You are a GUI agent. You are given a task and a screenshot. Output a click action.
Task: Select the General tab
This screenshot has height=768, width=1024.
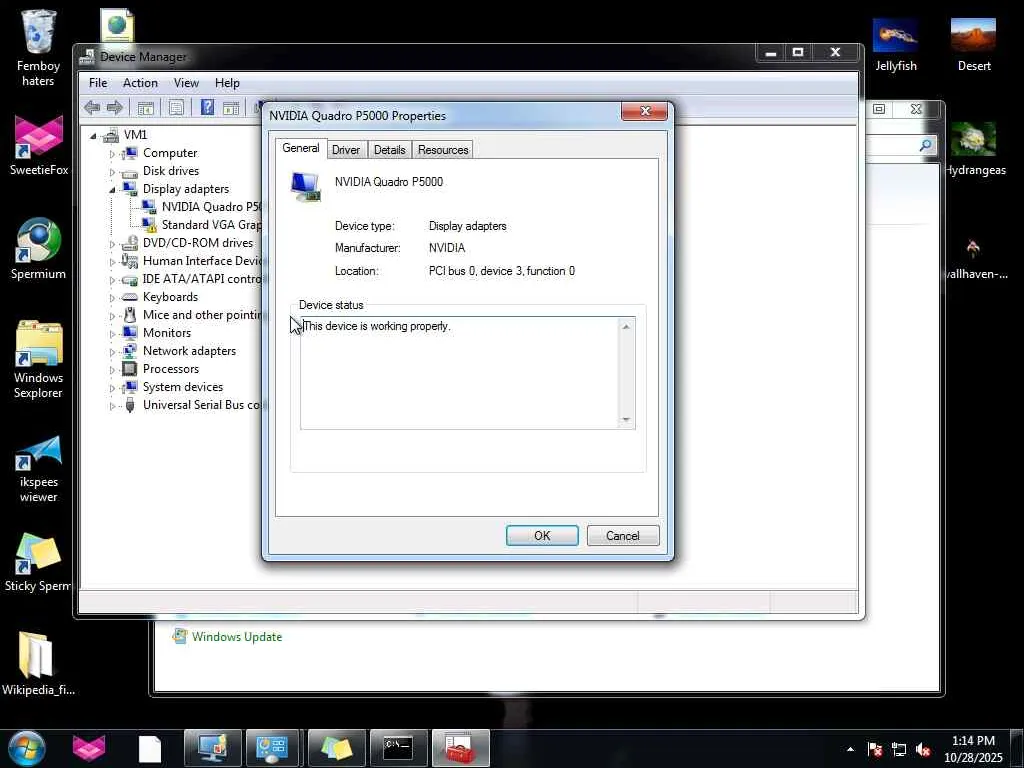pos(300,148)
